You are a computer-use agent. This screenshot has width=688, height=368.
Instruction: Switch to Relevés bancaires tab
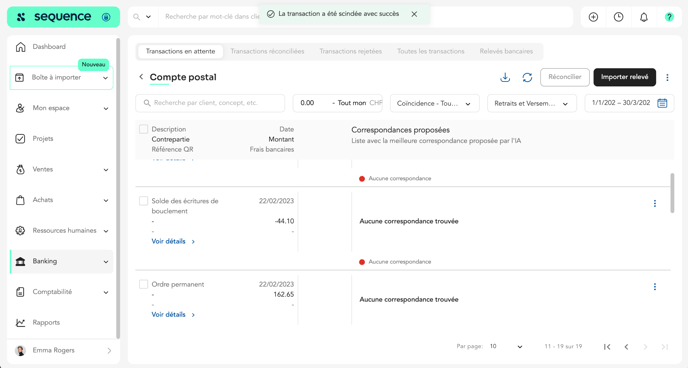(x=506, y=51)
